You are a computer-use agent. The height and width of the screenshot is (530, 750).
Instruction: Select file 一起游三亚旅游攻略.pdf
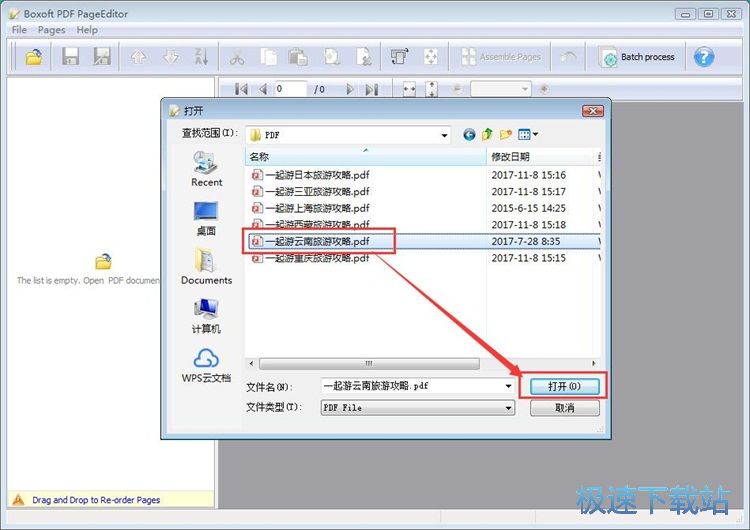310,192
